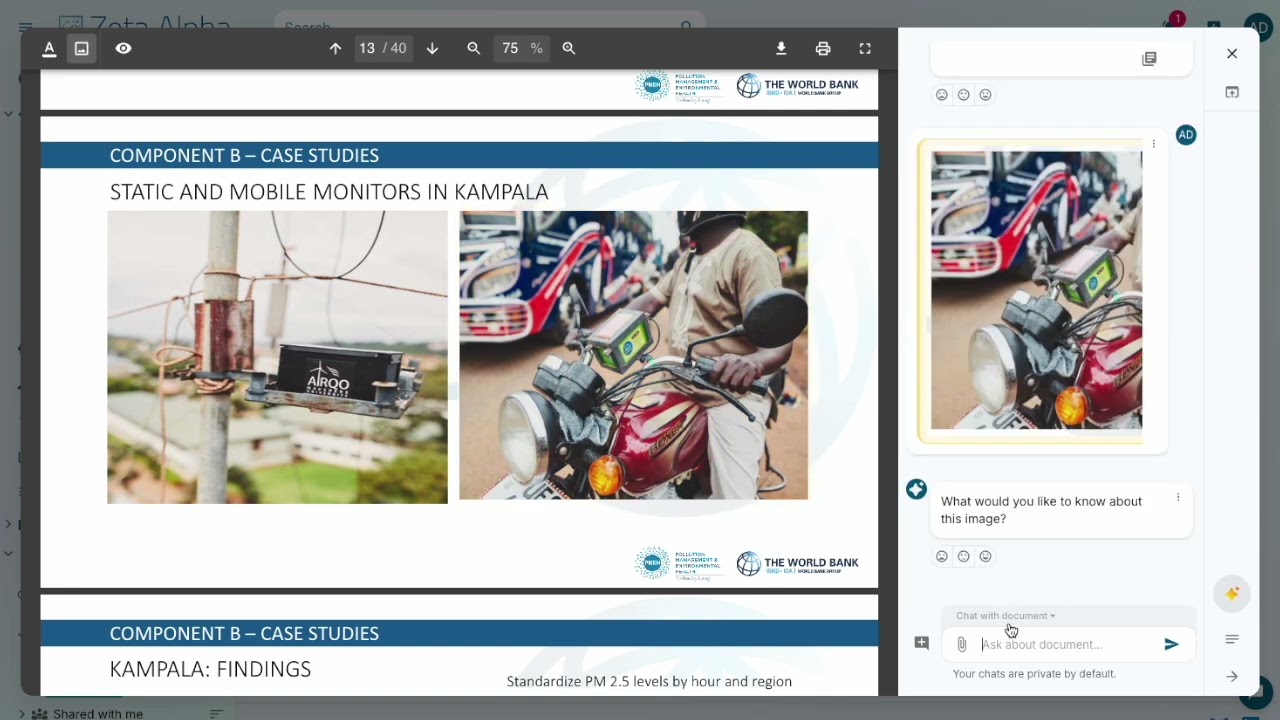Toggle the image selection tool
Screen dimensions: 1280x720
click(x=82, y=48)
